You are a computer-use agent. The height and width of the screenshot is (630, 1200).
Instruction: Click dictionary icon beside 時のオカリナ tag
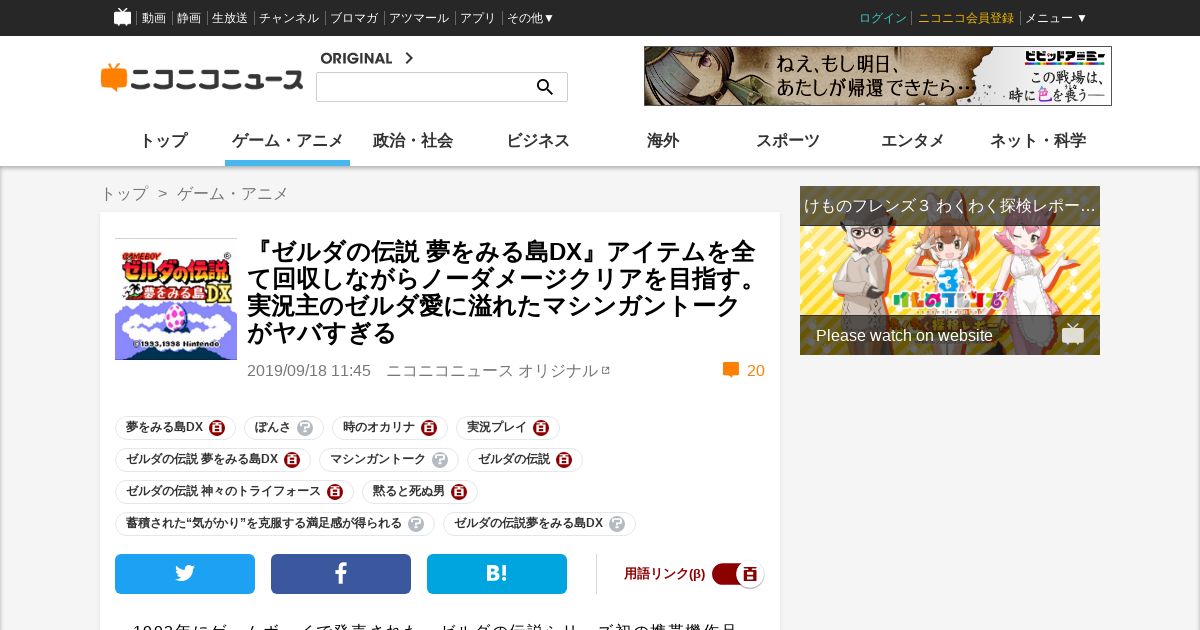coord(429,428)
